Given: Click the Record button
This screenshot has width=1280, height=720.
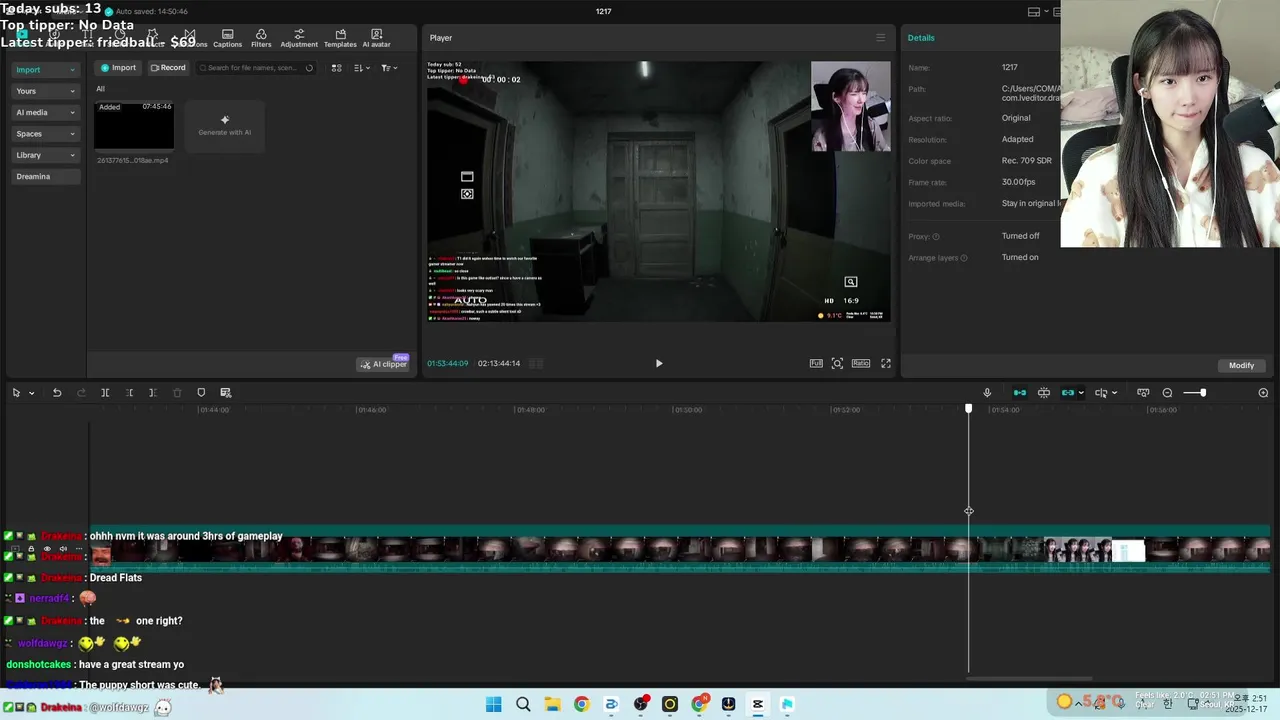Looking at the screenshot, I should (x=168, y=68).
